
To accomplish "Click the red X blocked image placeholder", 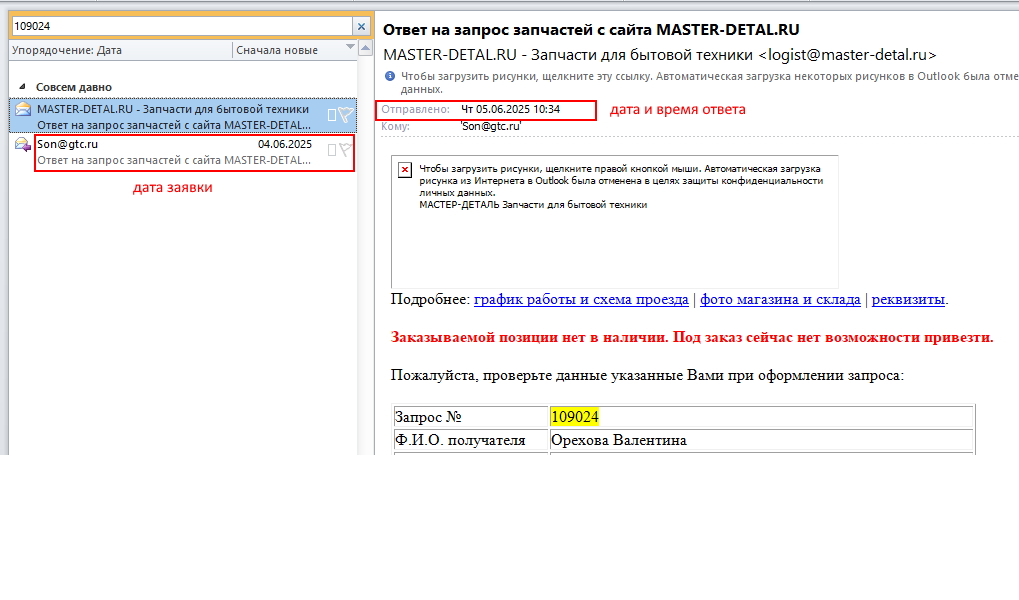I will point(405,170).
